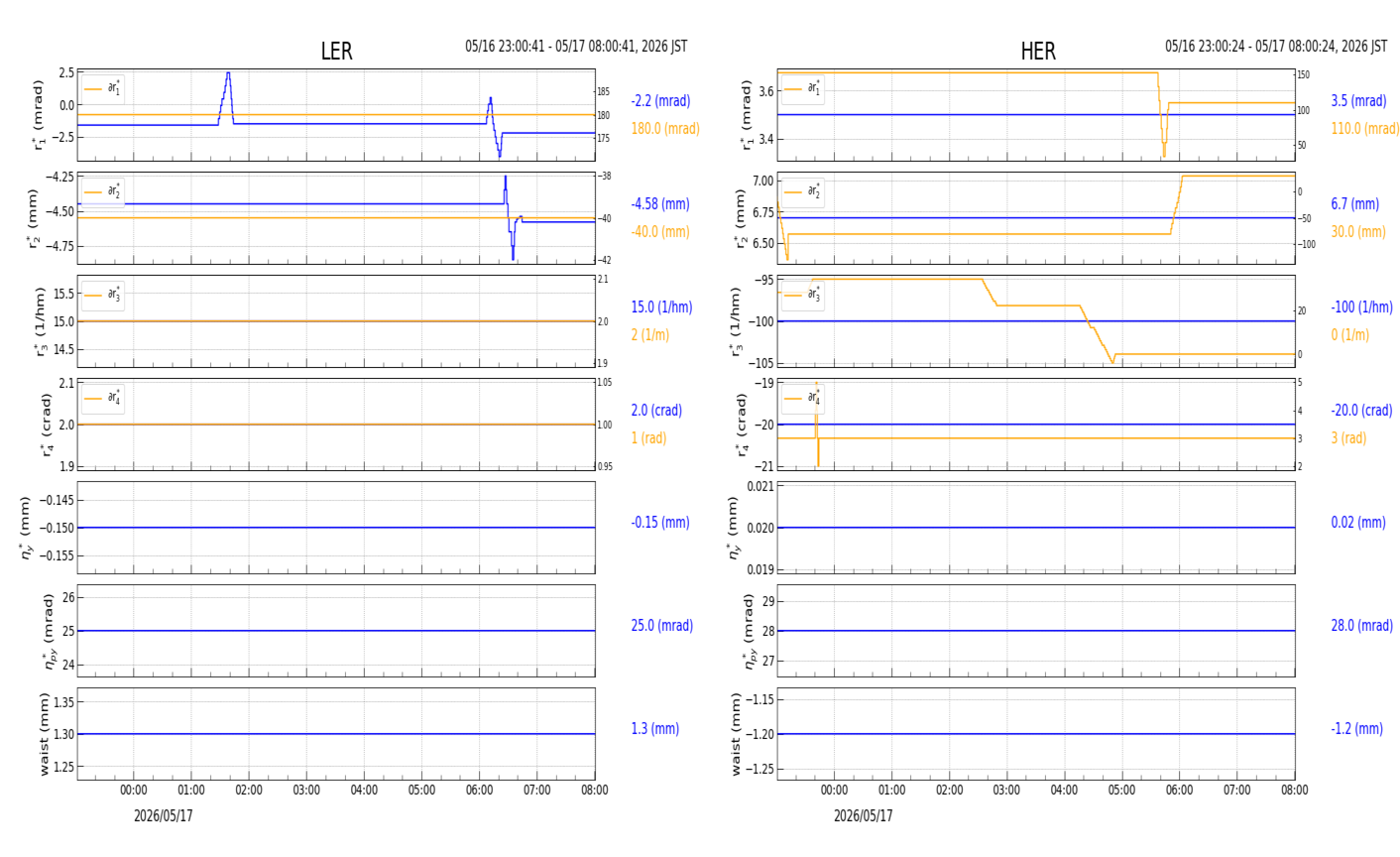Screen dimensions: 1400x857
Task: Select the orange 180.0 (mrad) value label
Action: click(665, 129)
